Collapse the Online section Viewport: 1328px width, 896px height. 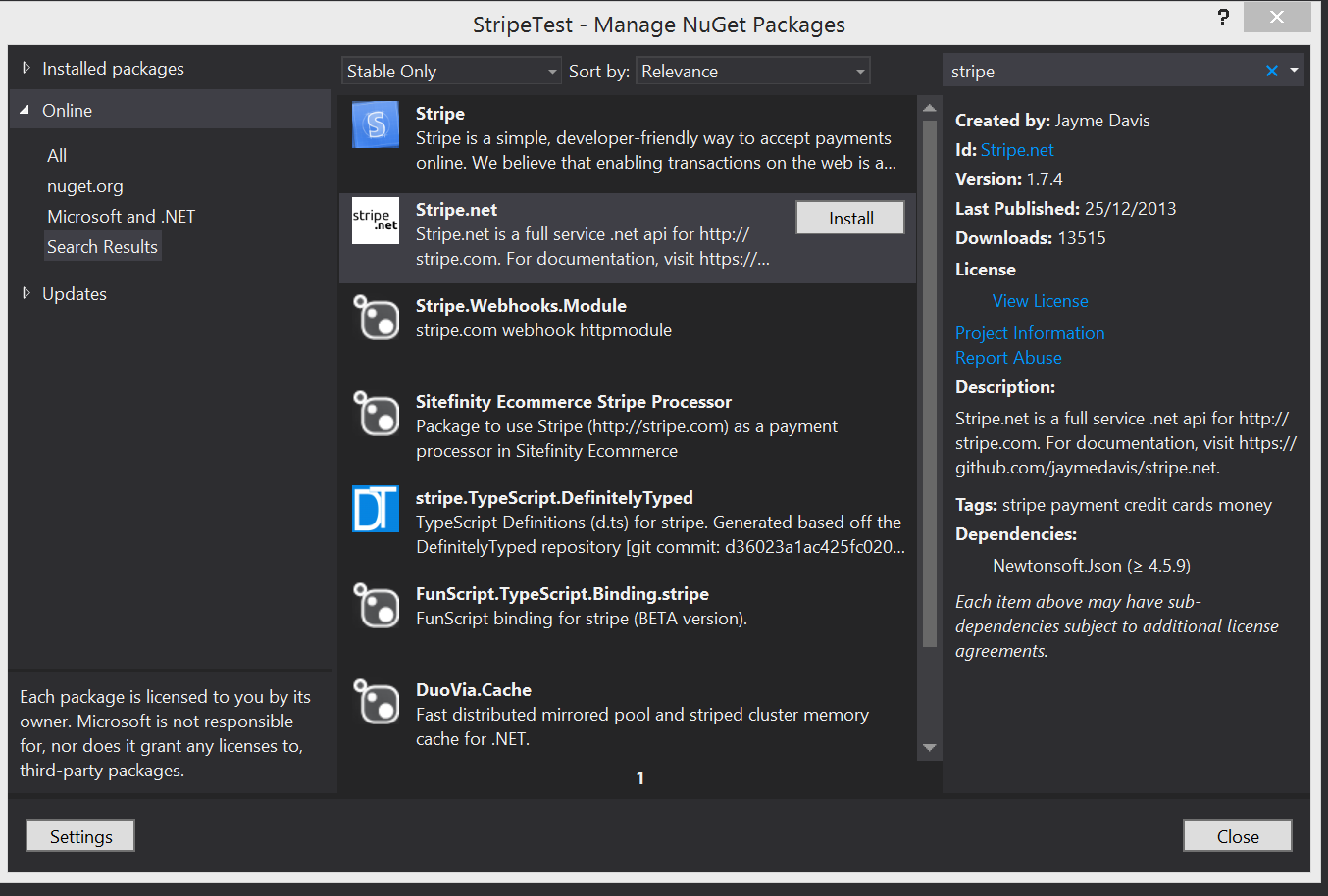pyautogui.click(x=26, y=110)
